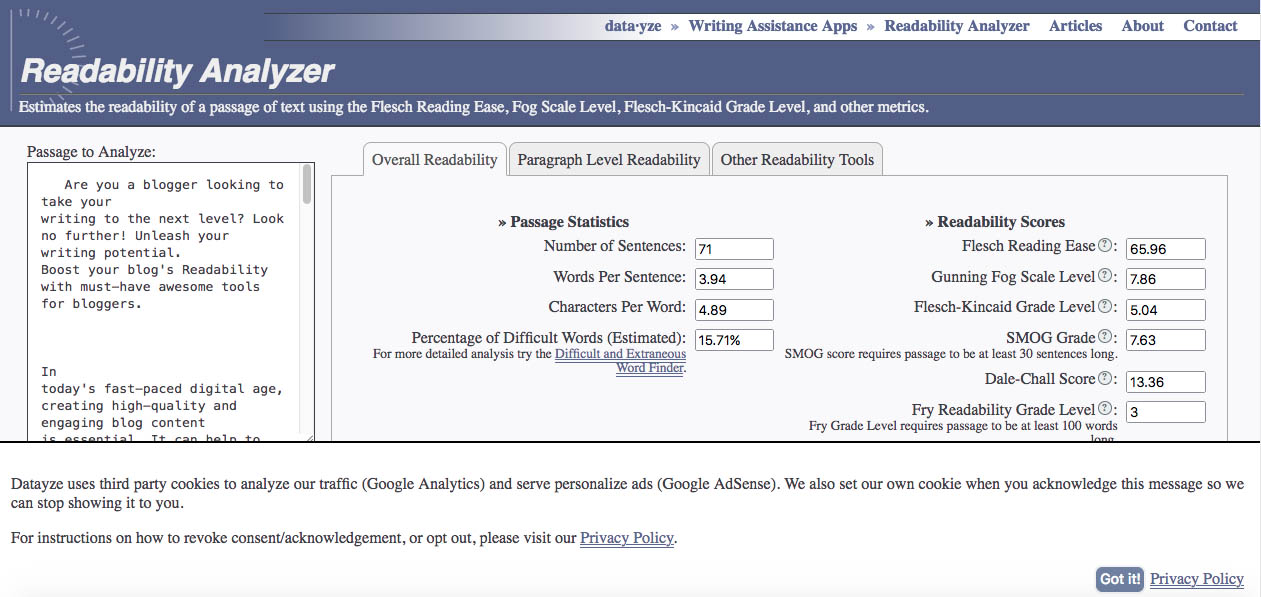Open help icon for Flesch-Kincaid Grade Level

coord(1105,307)
